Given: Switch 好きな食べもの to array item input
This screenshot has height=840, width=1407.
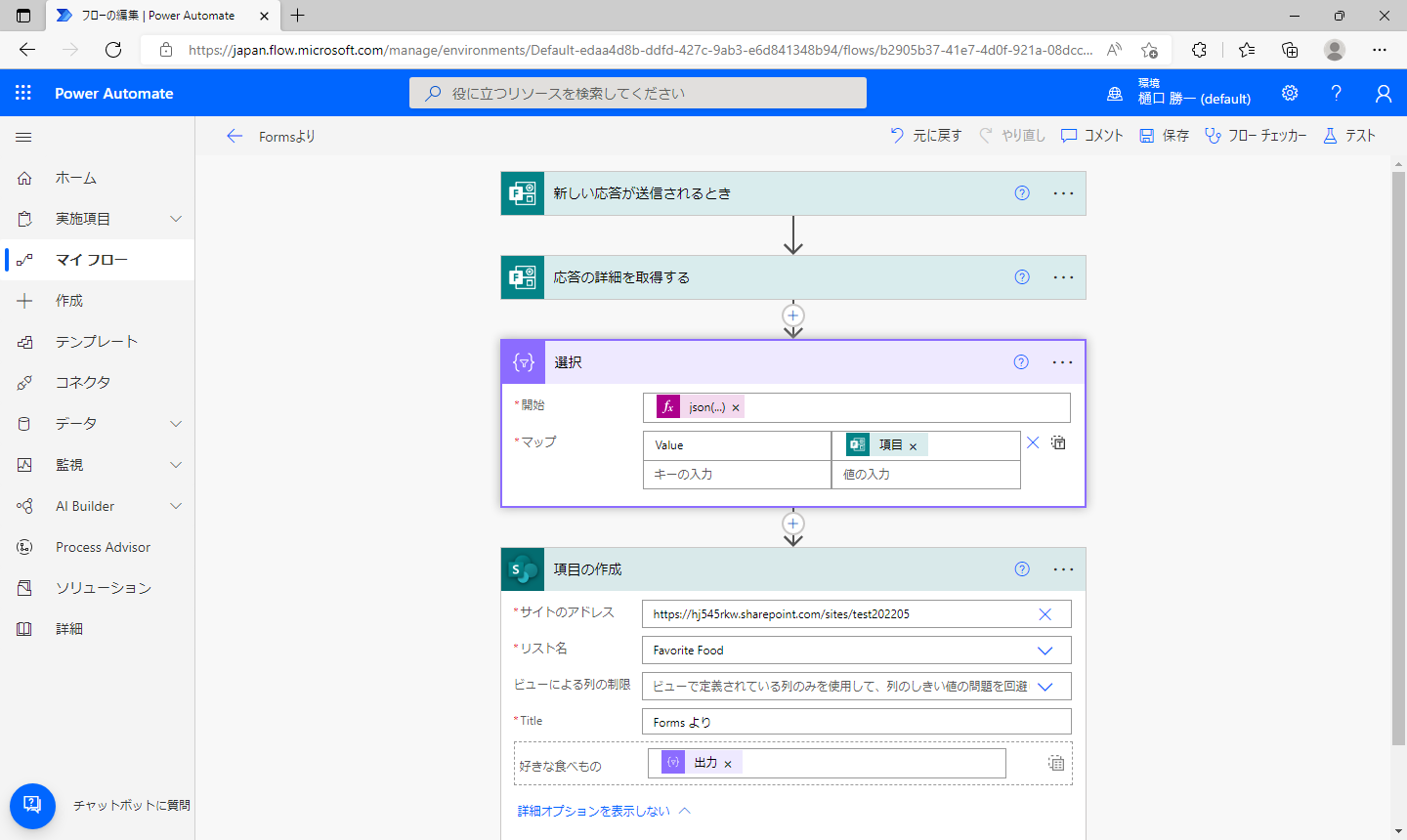Looking at the screenshot, I should coord(1056,764).
